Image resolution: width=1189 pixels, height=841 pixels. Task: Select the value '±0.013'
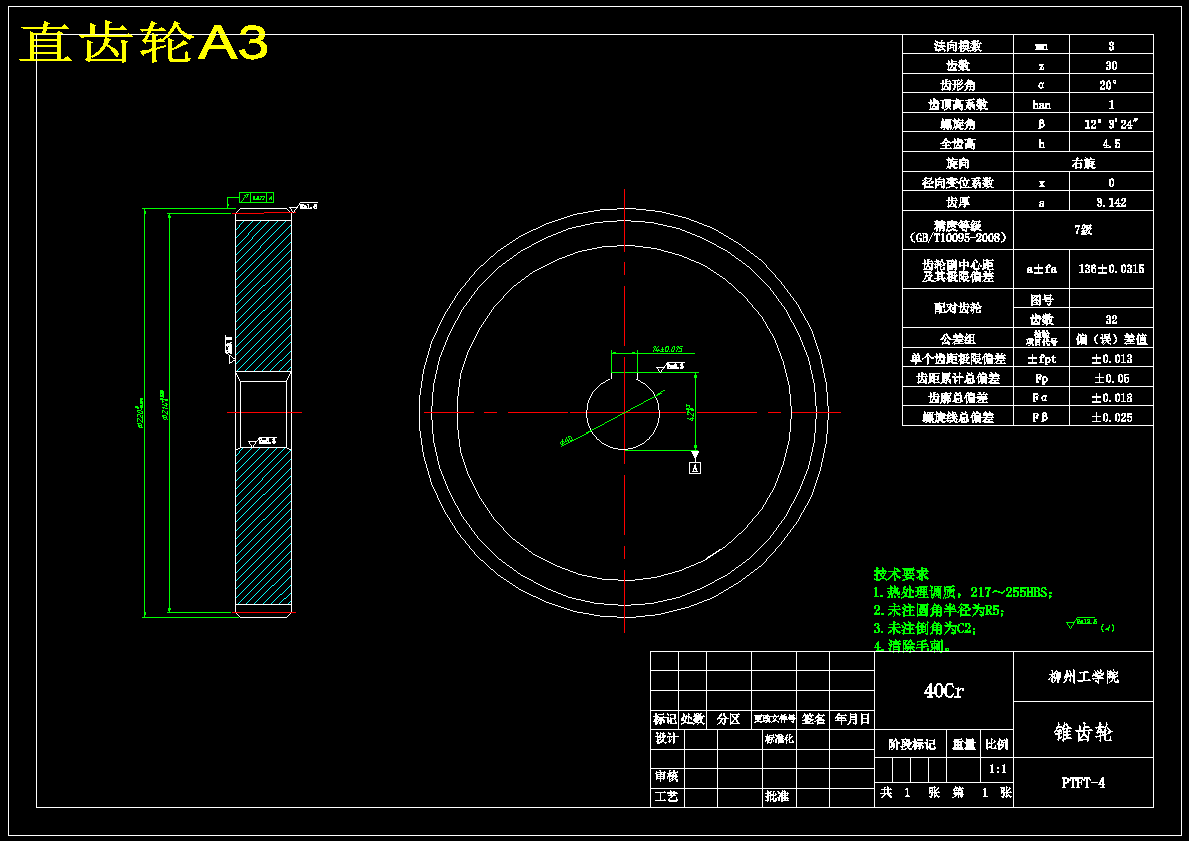pyautogui.click(x=1111, y=359)
